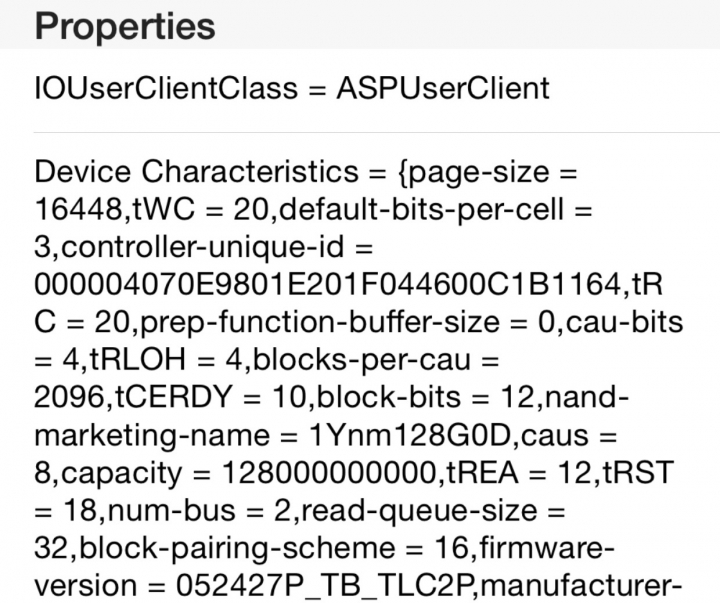720x603 pixels.
Task: Select the IOUserClientClass property row
Action: point(360,90)
